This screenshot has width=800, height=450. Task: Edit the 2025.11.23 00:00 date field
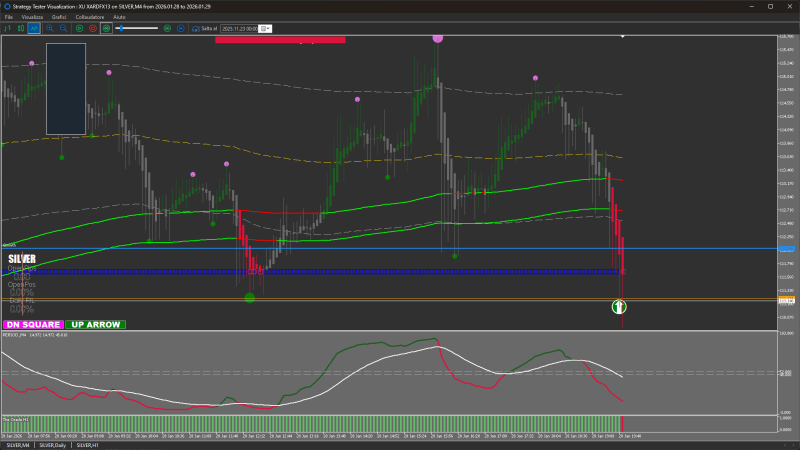240,29
